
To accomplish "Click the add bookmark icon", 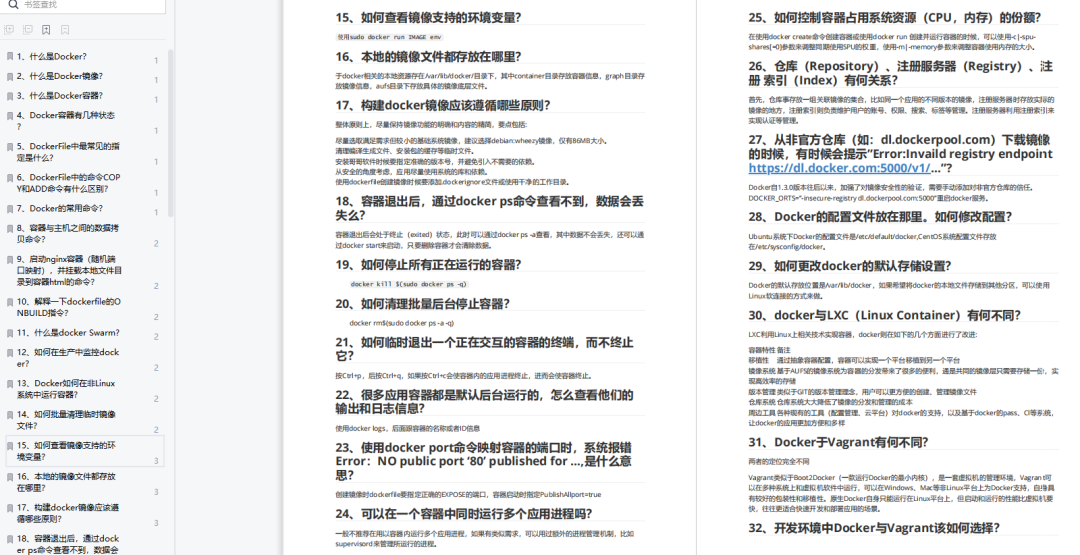I will (46, 30).
